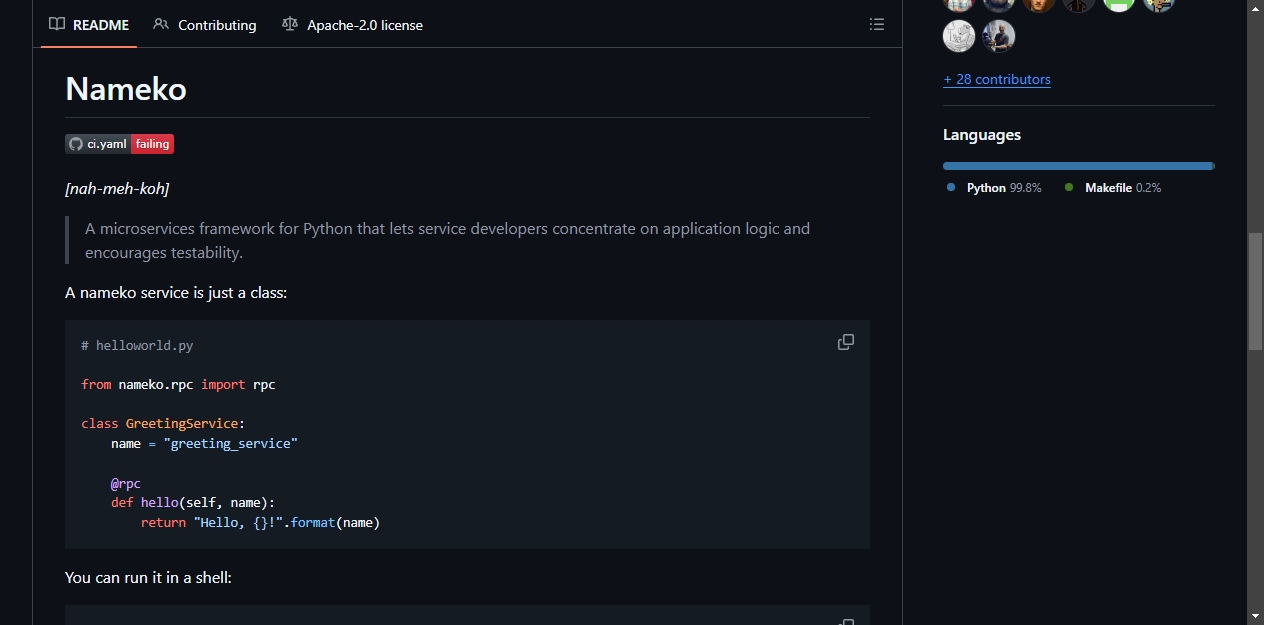The height and width of the screenshot is (625, 1264).
Task: Click the "[nah-meh-koh]" pronunciation text
Action: coord(117,188)
